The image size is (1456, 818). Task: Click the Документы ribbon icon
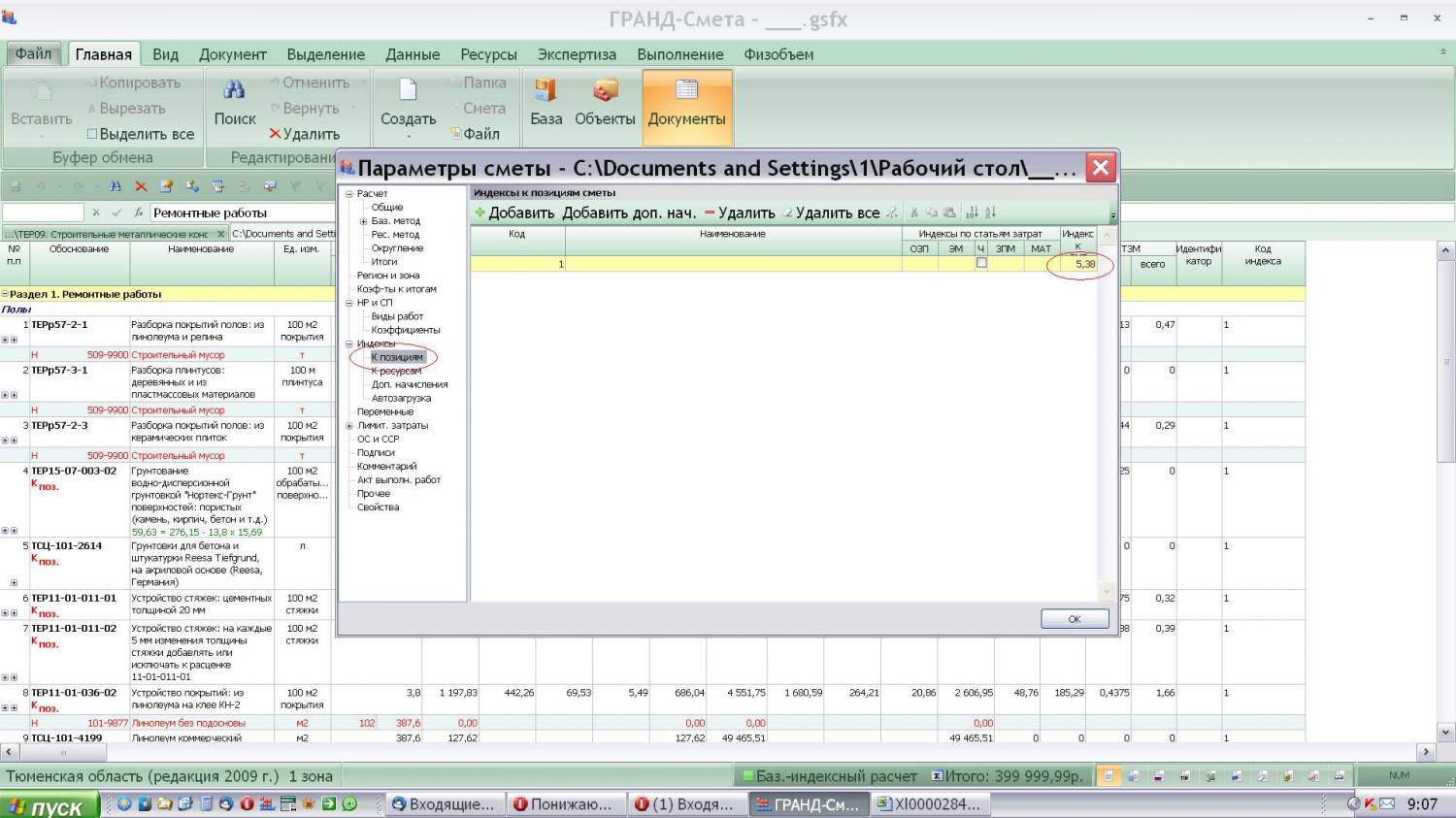click(686, 91)
